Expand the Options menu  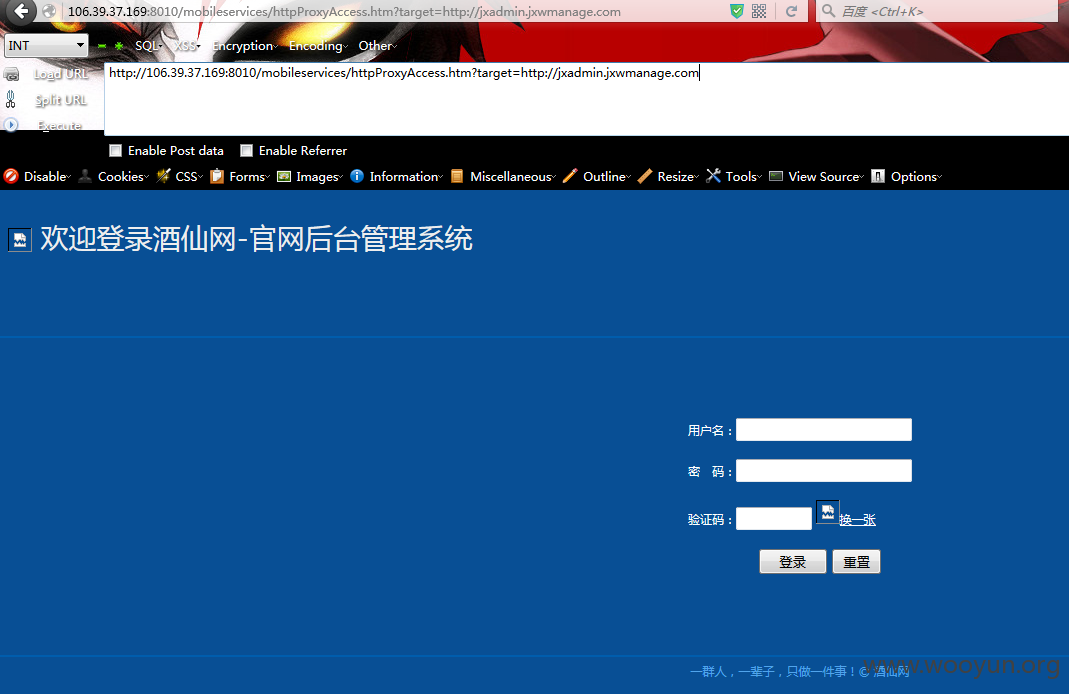(916, 177)
